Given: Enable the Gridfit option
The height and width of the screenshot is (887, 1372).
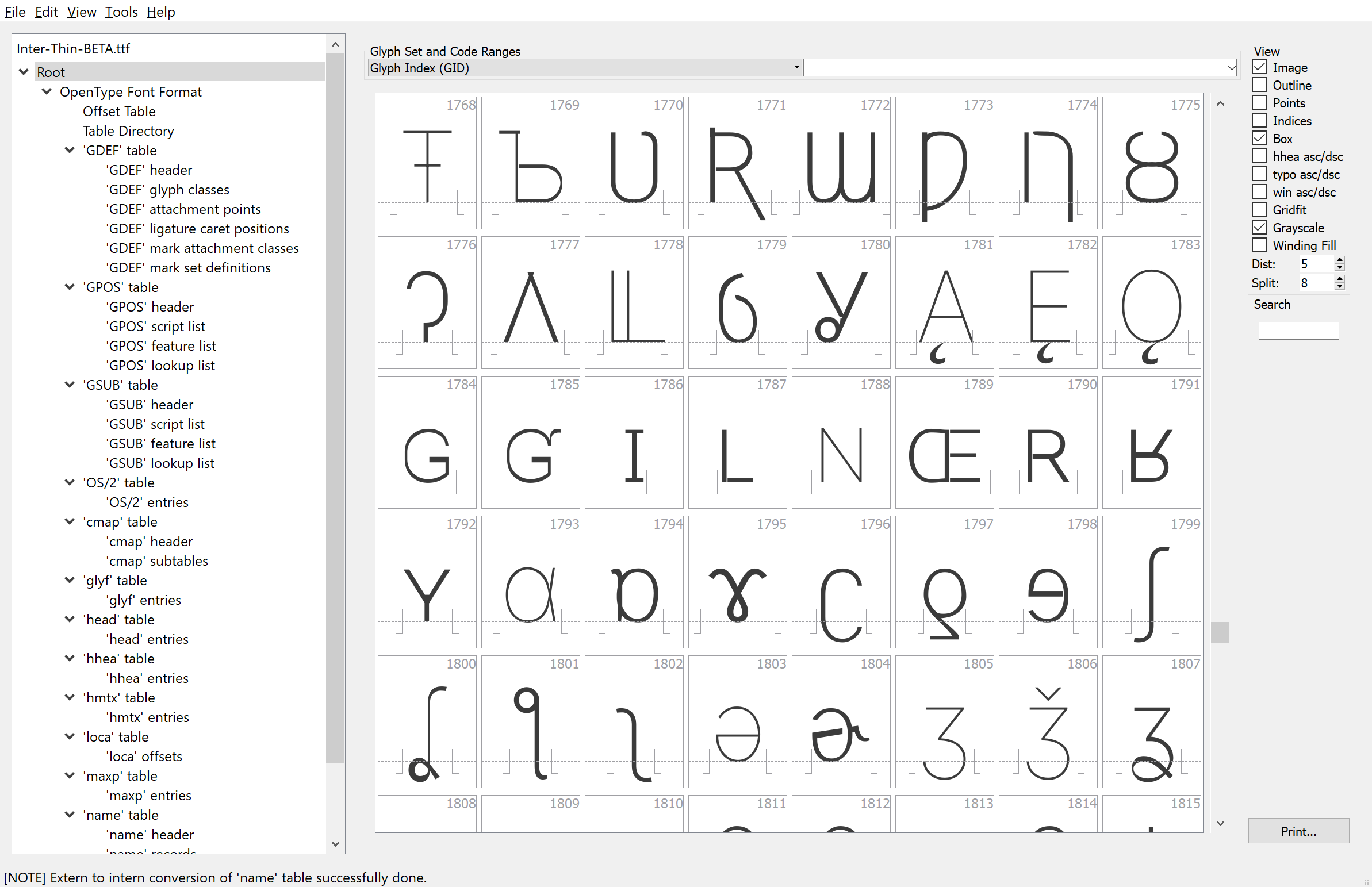Looking at the screenshot, I should pos(1259,209).
